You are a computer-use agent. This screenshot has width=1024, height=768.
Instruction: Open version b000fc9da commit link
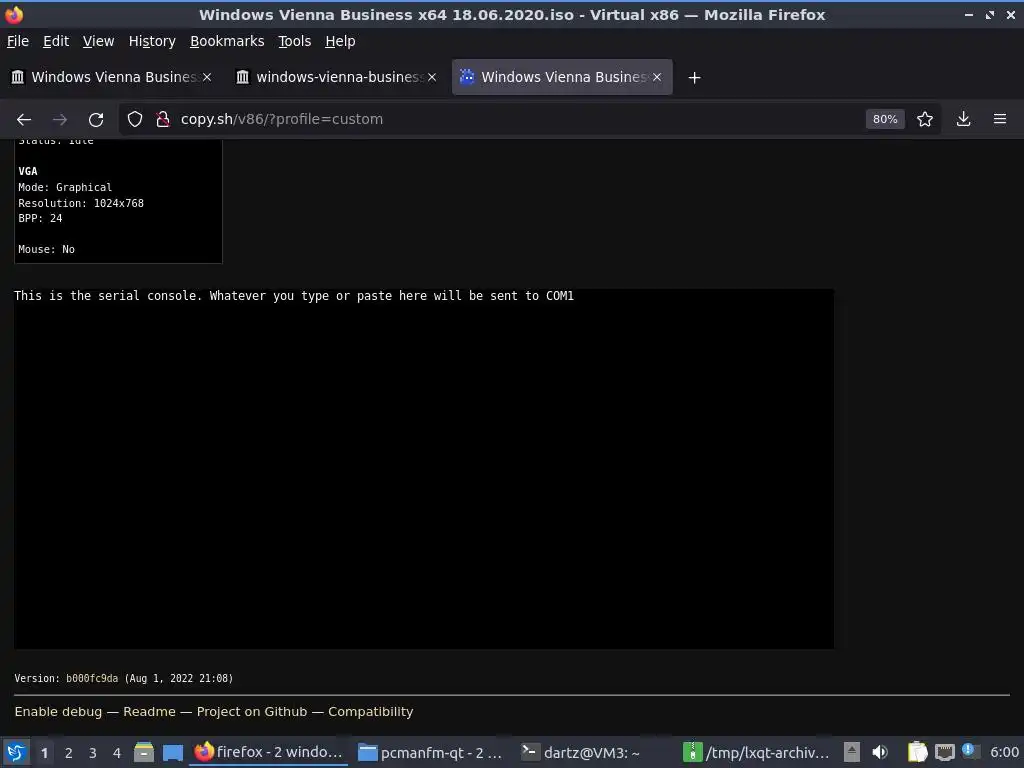coord(92,679)
